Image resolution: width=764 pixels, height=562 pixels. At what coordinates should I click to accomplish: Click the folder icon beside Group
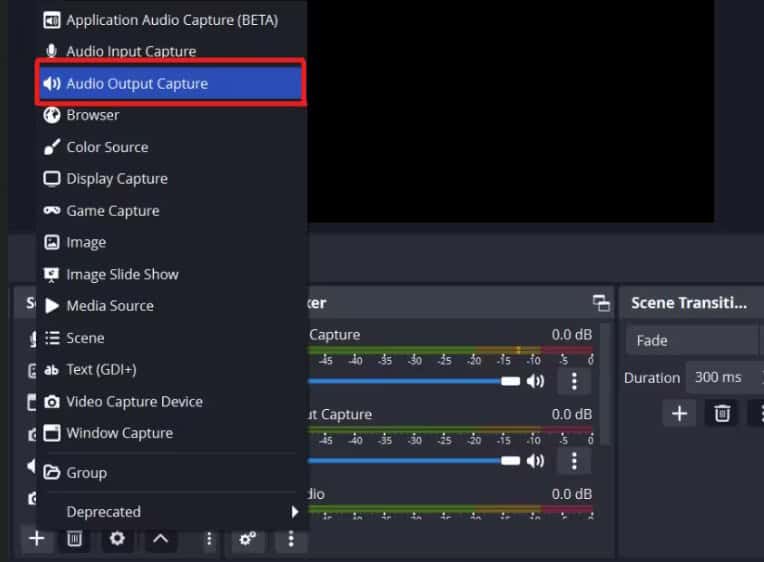click(x=52, y=472)
